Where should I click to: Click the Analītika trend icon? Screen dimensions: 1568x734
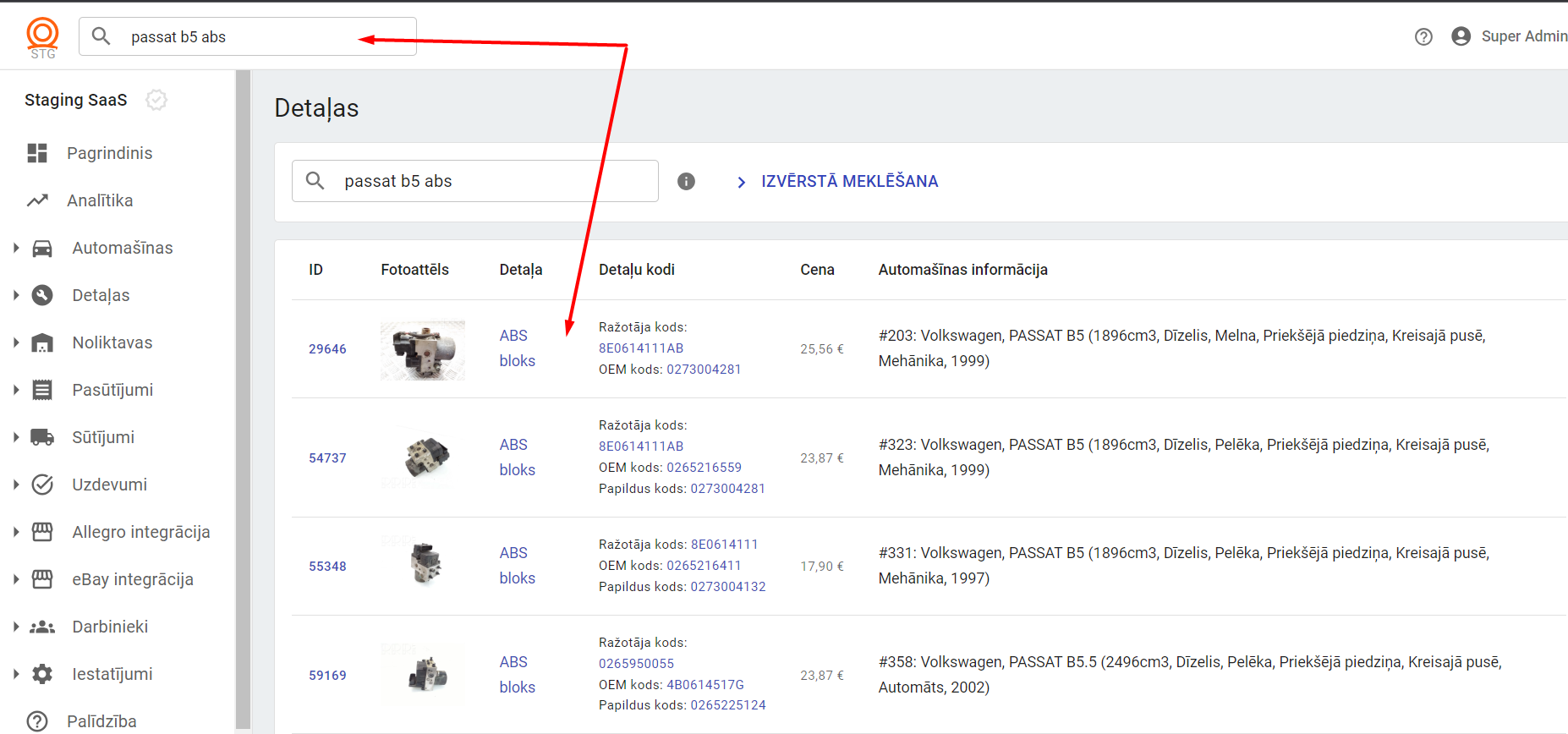(37, 200)
